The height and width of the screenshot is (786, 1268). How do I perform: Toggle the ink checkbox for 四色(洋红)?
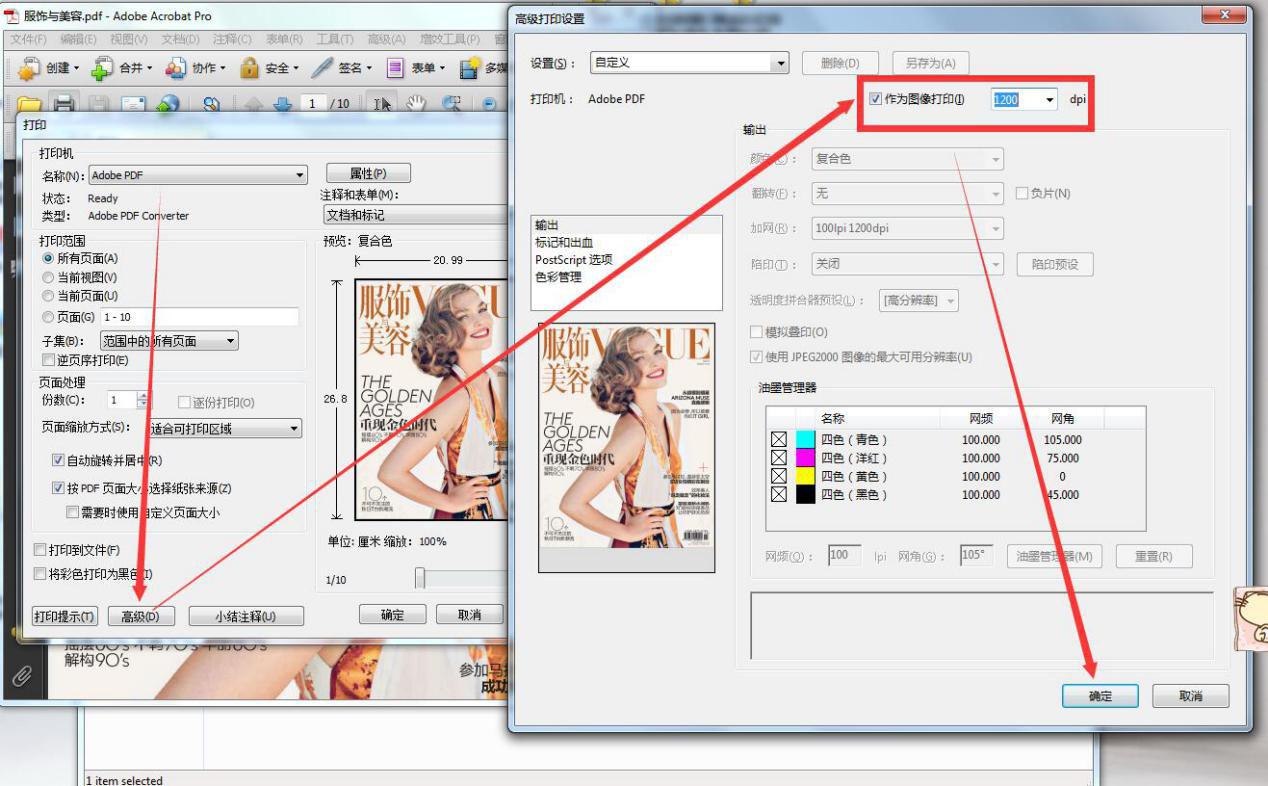778,458
